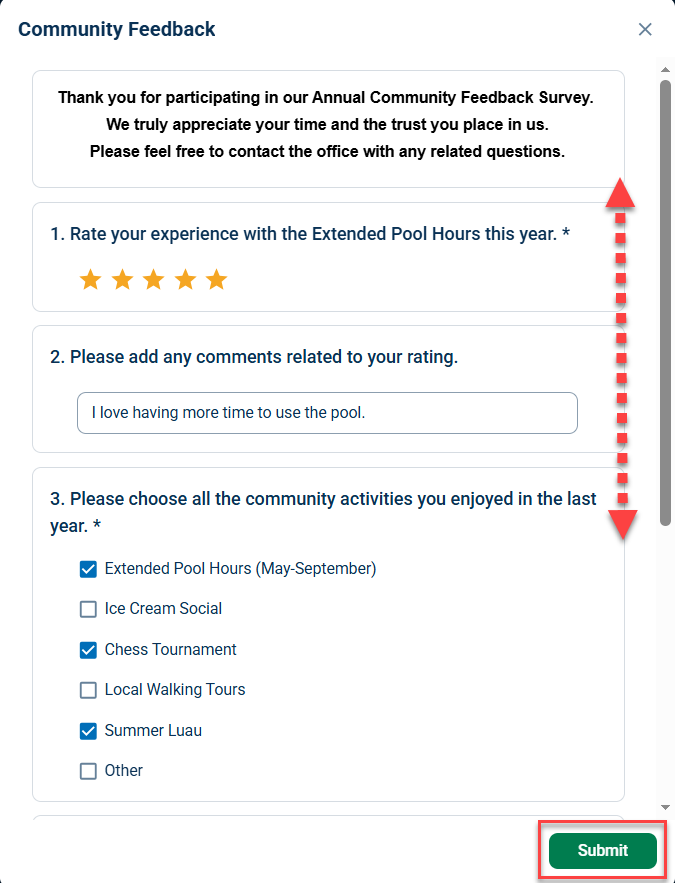
Task: Uncheck the Chess Tournament option
Action: coord(88,650)
